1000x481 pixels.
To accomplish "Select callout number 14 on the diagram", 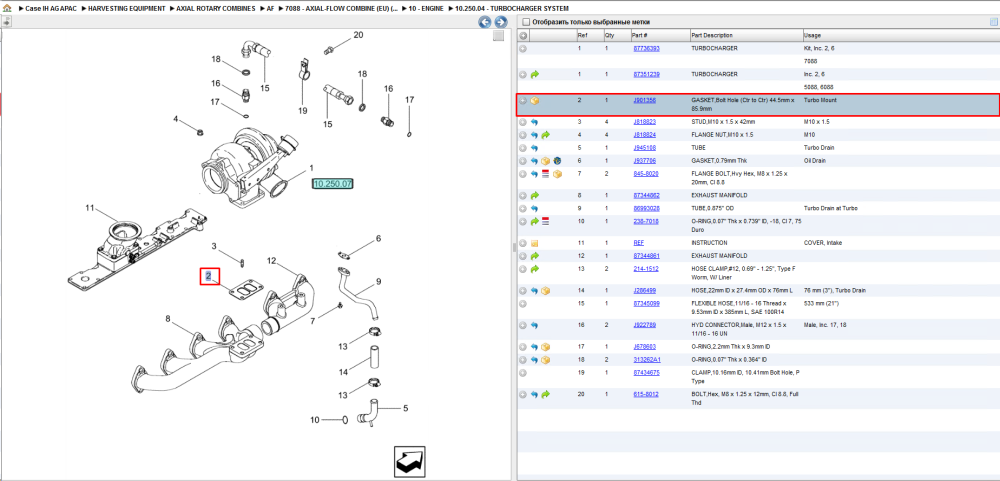I will [344, 372].
